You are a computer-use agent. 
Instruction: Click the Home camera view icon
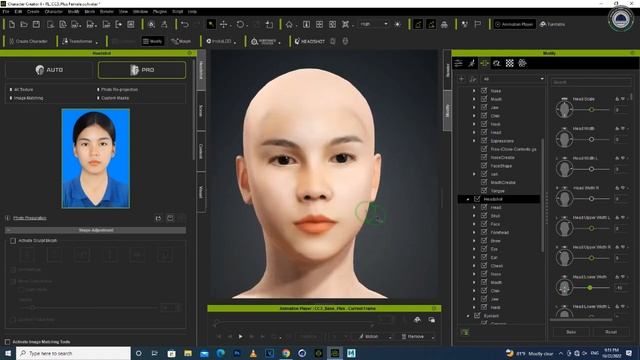click(289, 24)
